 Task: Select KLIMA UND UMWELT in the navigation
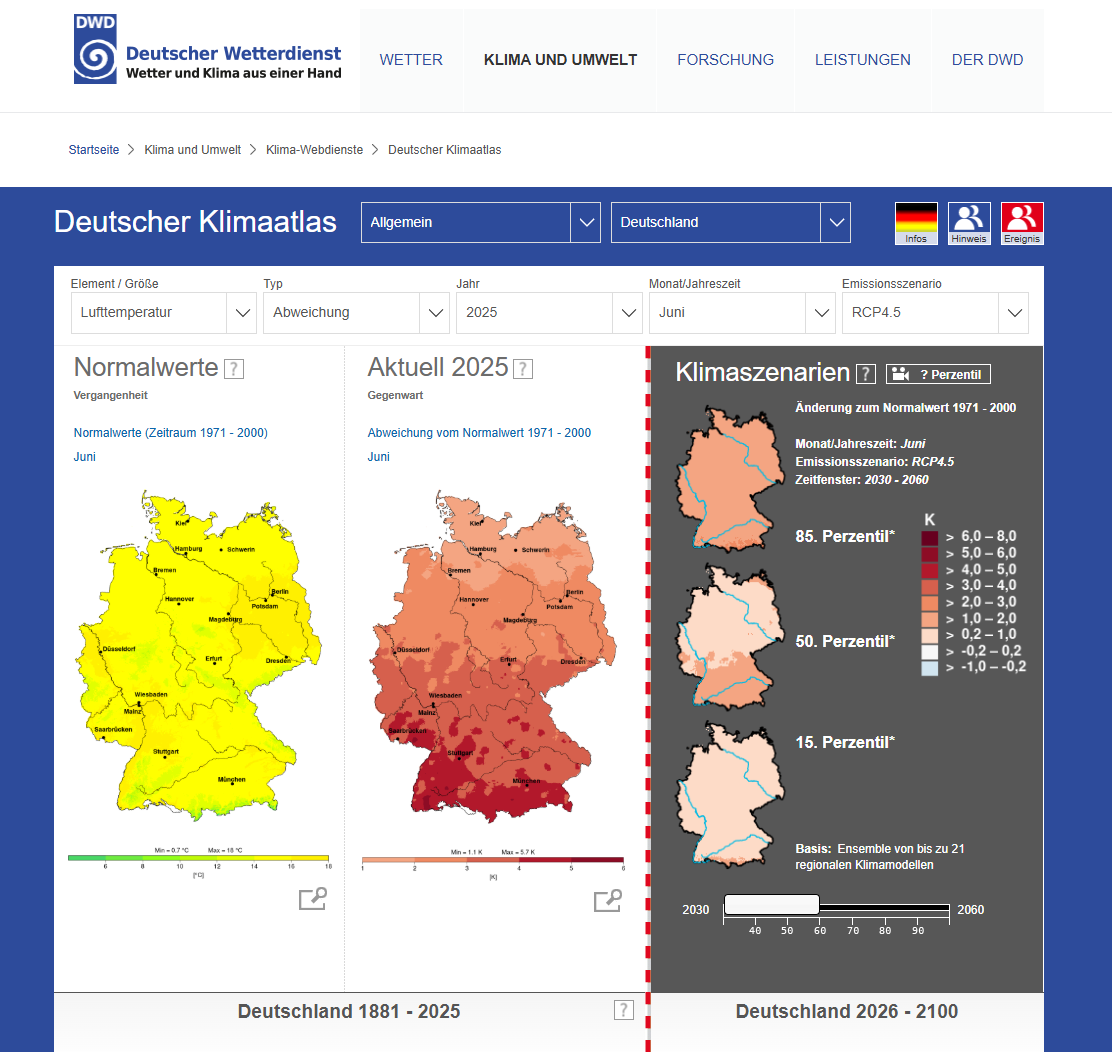[x=560, y=60]
